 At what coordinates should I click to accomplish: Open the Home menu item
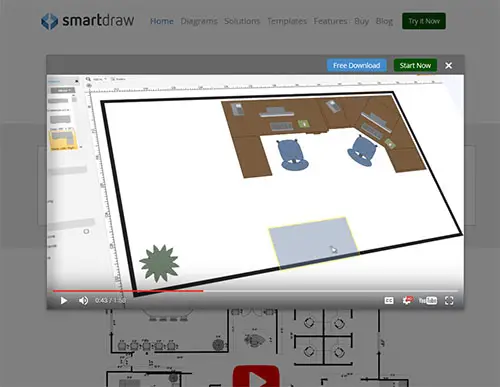pos(162,21)
